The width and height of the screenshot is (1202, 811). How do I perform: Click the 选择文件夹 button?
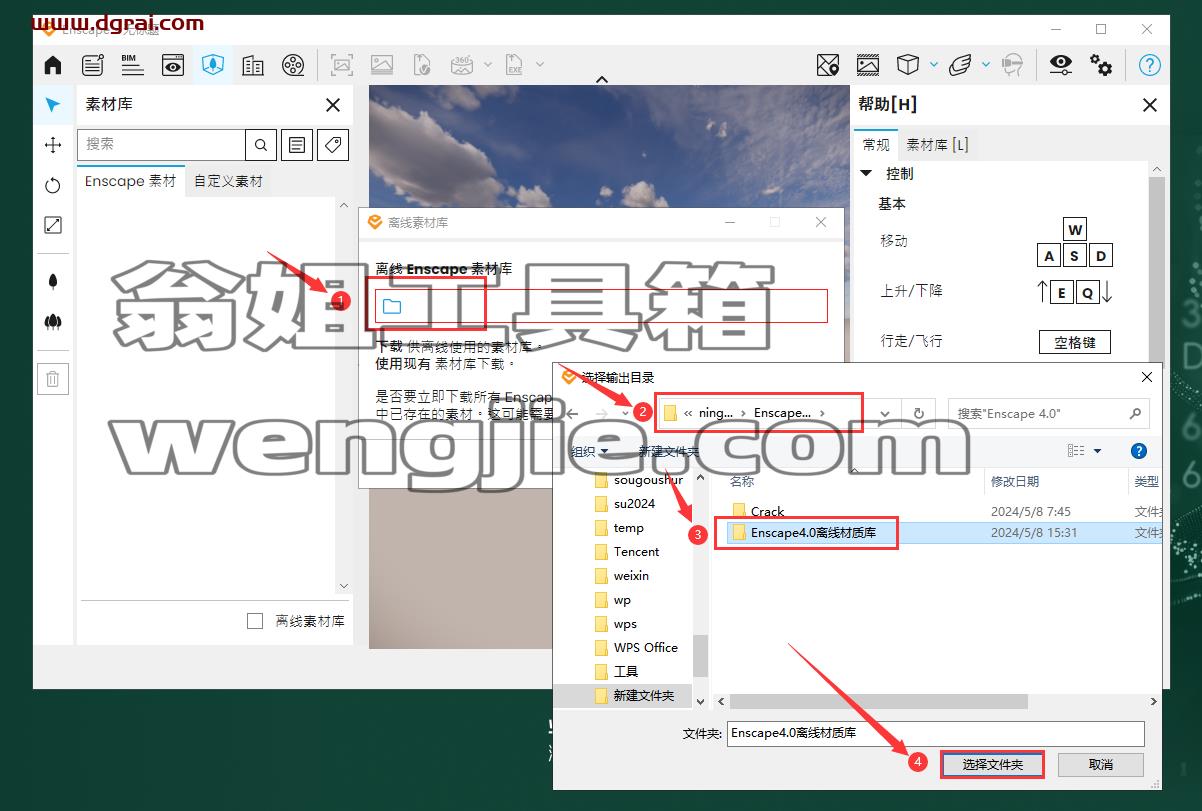click(x=993, y=764)
